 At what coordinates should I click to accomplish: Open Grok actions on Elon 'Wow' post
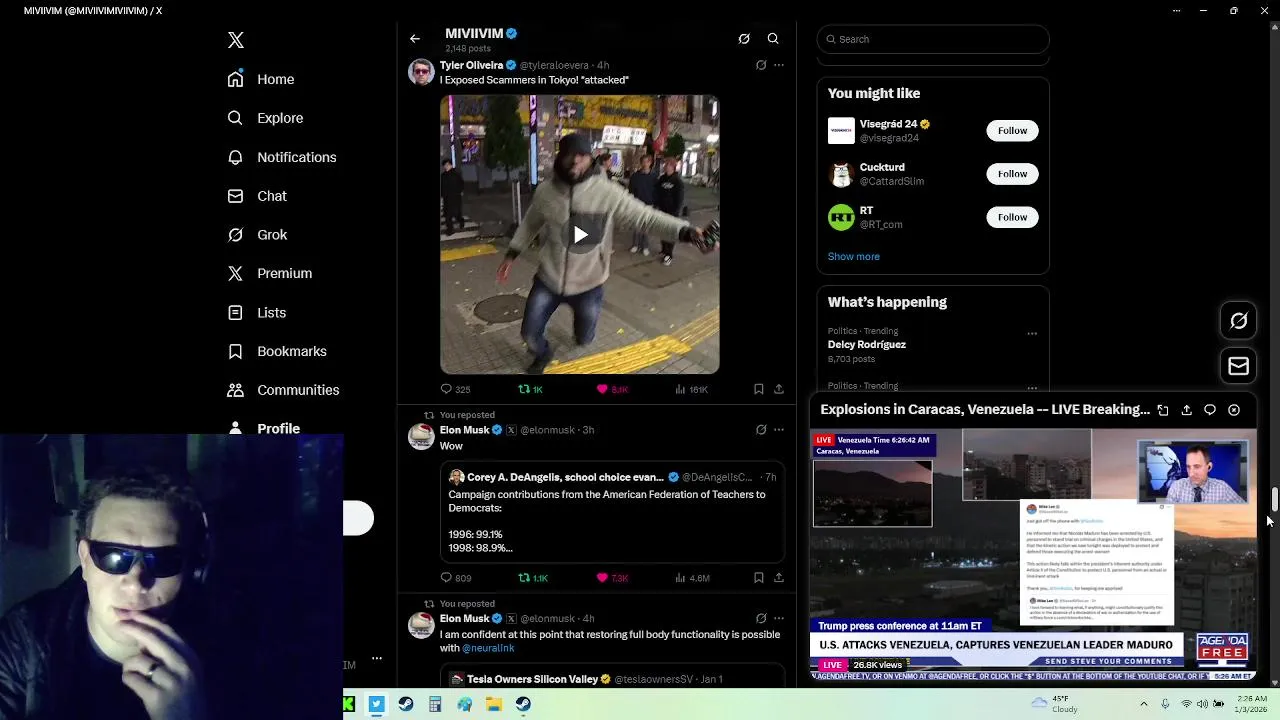[x=761, y=430]
